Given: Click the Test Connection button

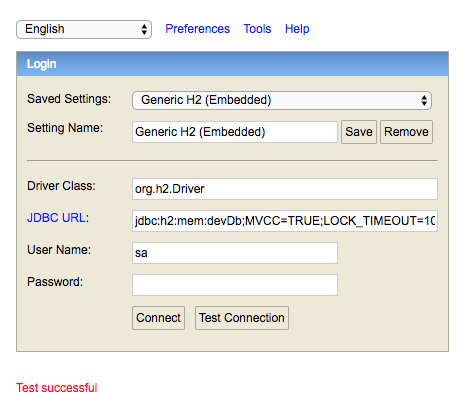Looking at the screenshot, I should pos(242,318).
